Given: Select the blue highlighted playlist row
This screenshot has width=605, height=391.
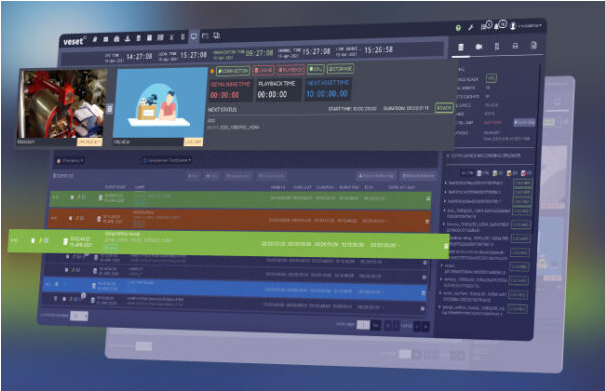Looking at the screenshot, I should 236,288.
